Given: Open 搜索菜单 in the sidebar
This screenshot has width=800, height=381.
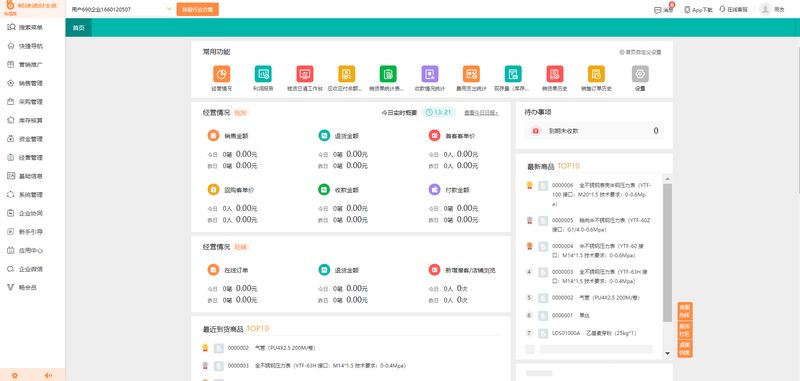Looking at the screenshot, I should pyautogui.click(x=32, y=27).
